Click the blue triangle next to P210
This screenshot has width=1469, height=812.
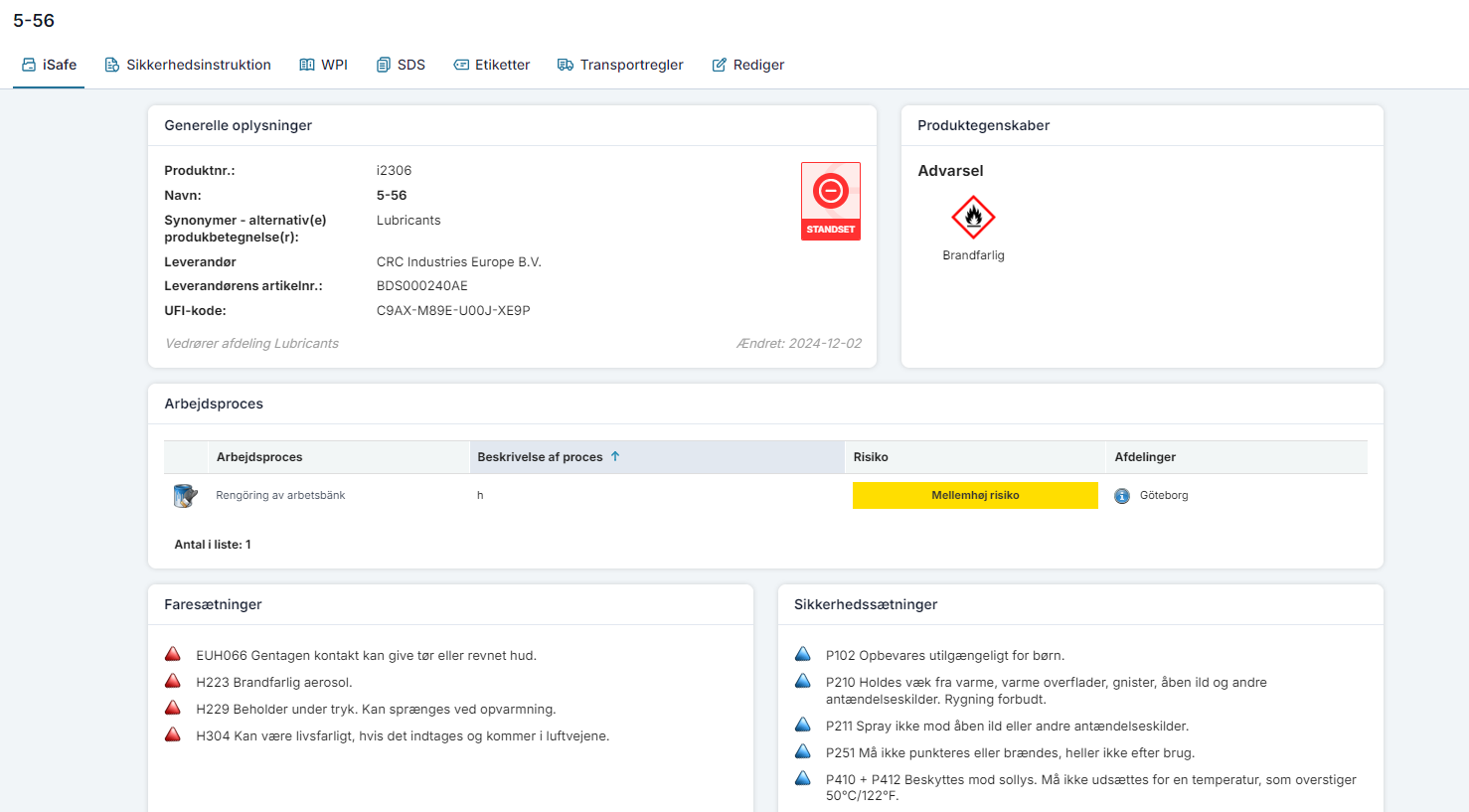tap(803, 681)
